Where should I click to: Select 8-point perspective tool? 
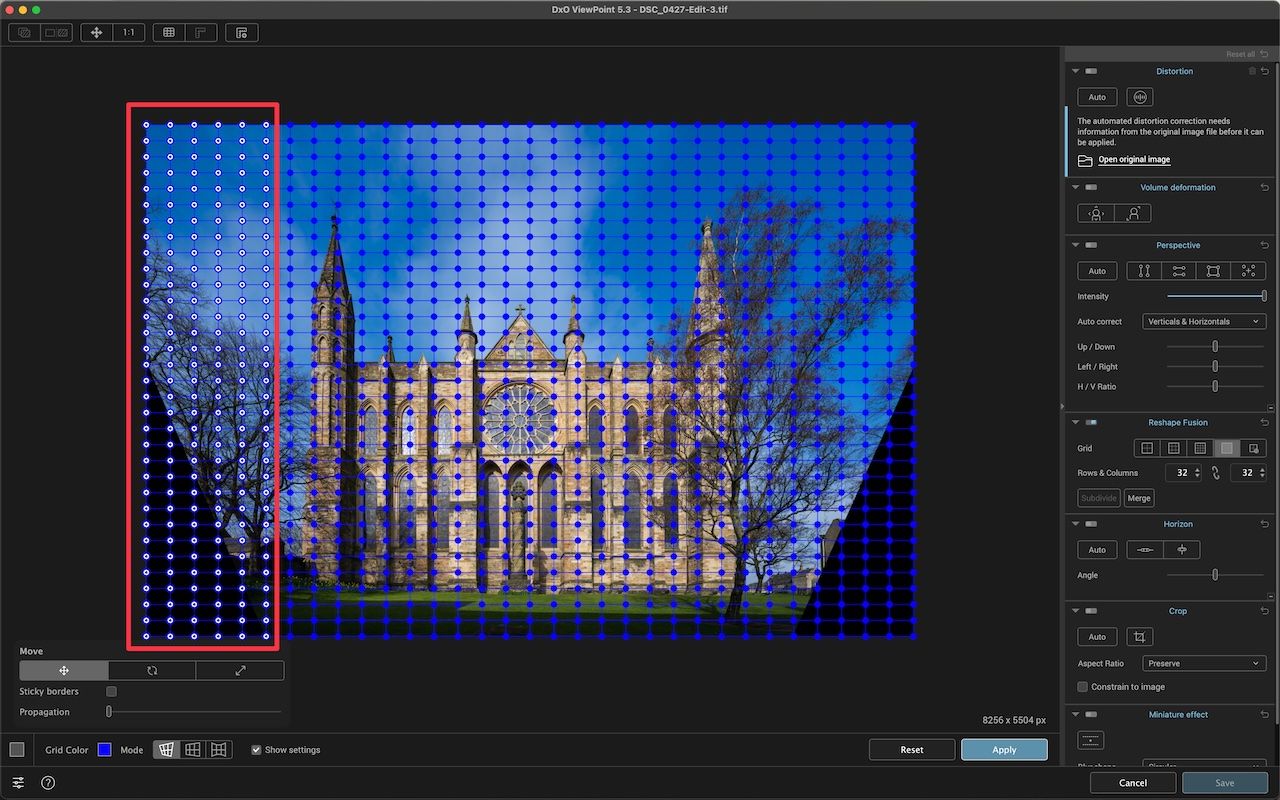1248,271
